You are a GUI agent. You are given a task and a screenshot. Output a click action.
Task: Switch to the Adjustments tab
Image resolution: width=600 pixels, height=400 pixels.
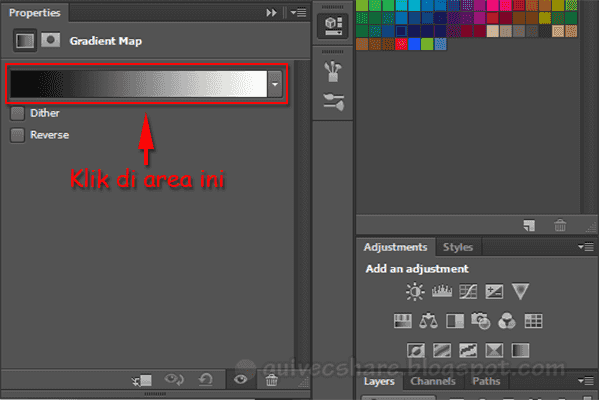point(395,247)
